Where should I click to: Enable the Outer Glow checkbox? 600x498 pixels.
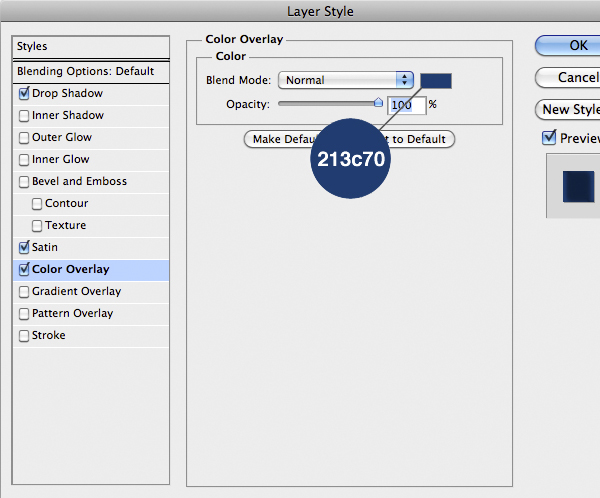[x=24, y=138]
